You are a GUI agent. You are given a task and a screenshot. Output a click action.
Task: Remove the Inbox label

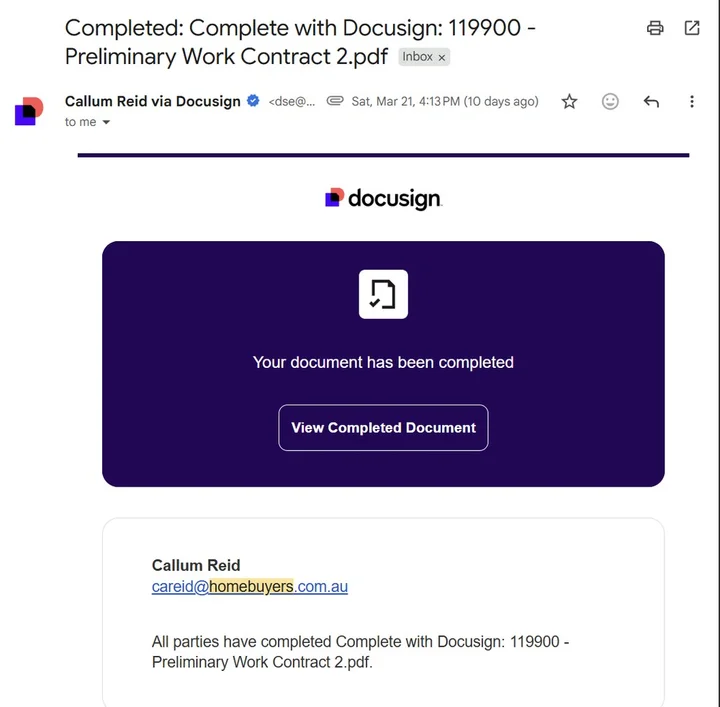tap(442, 57)
